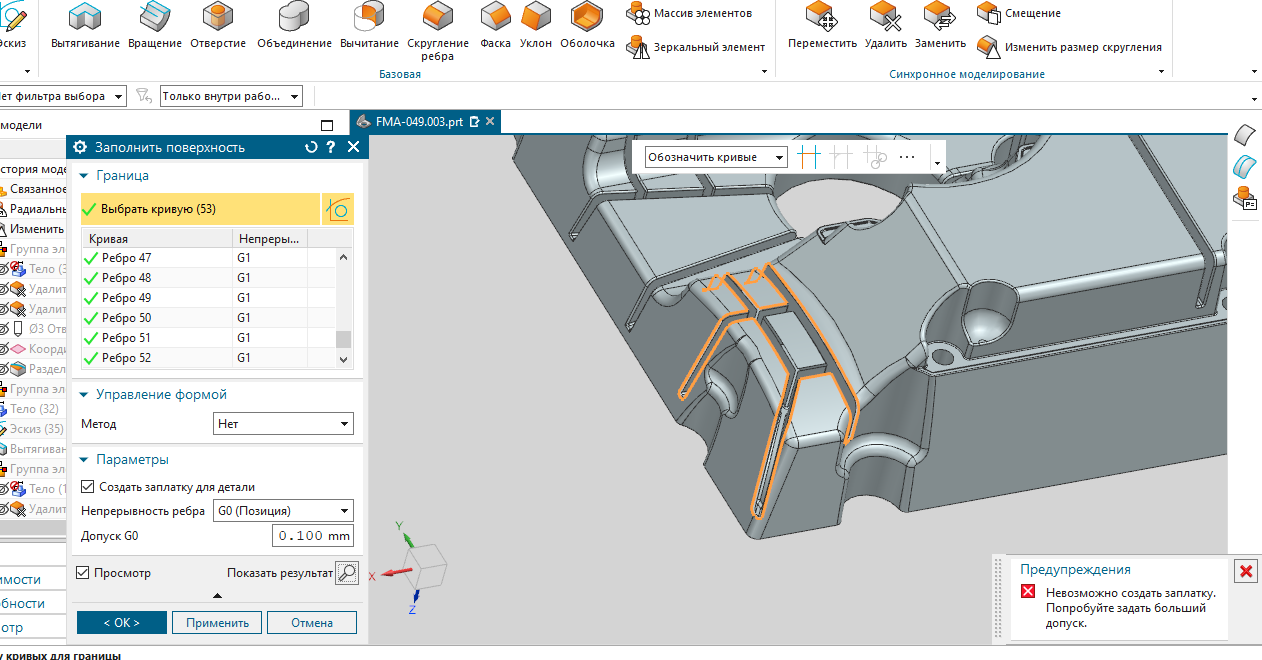Viewport: 1262px width, 660px height.
Task: Click the Зеркальный элемент mirror icon
Action: [x=638, y=47]
